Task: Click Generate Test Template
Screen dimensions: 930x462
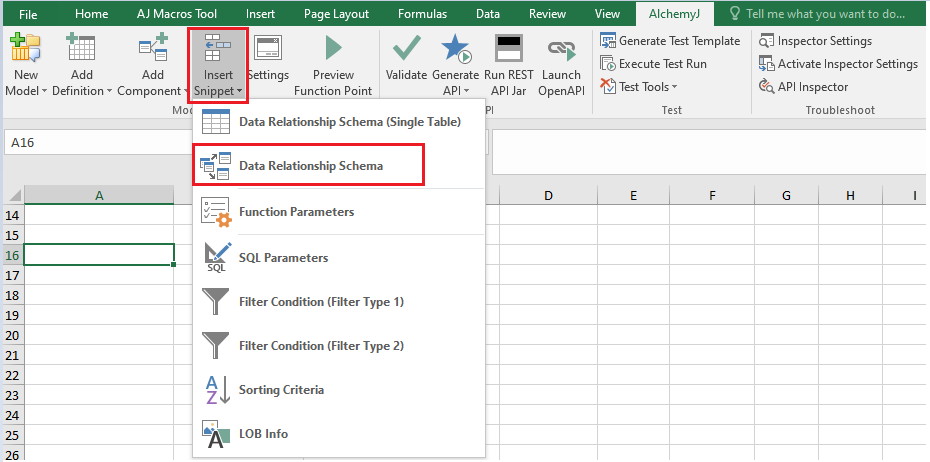Action: coord(679,41)
